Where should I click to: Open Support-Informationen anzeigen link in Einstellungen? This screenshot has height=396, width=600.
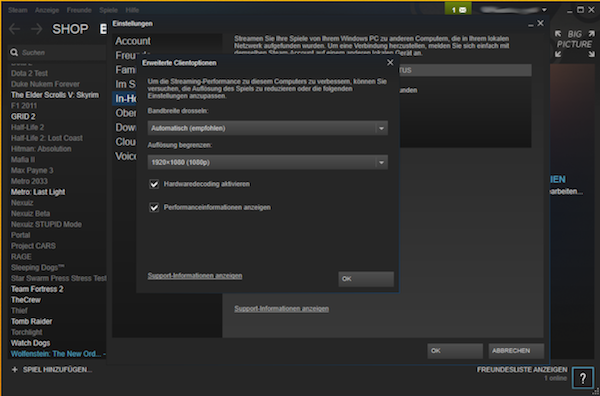[281, 308]
